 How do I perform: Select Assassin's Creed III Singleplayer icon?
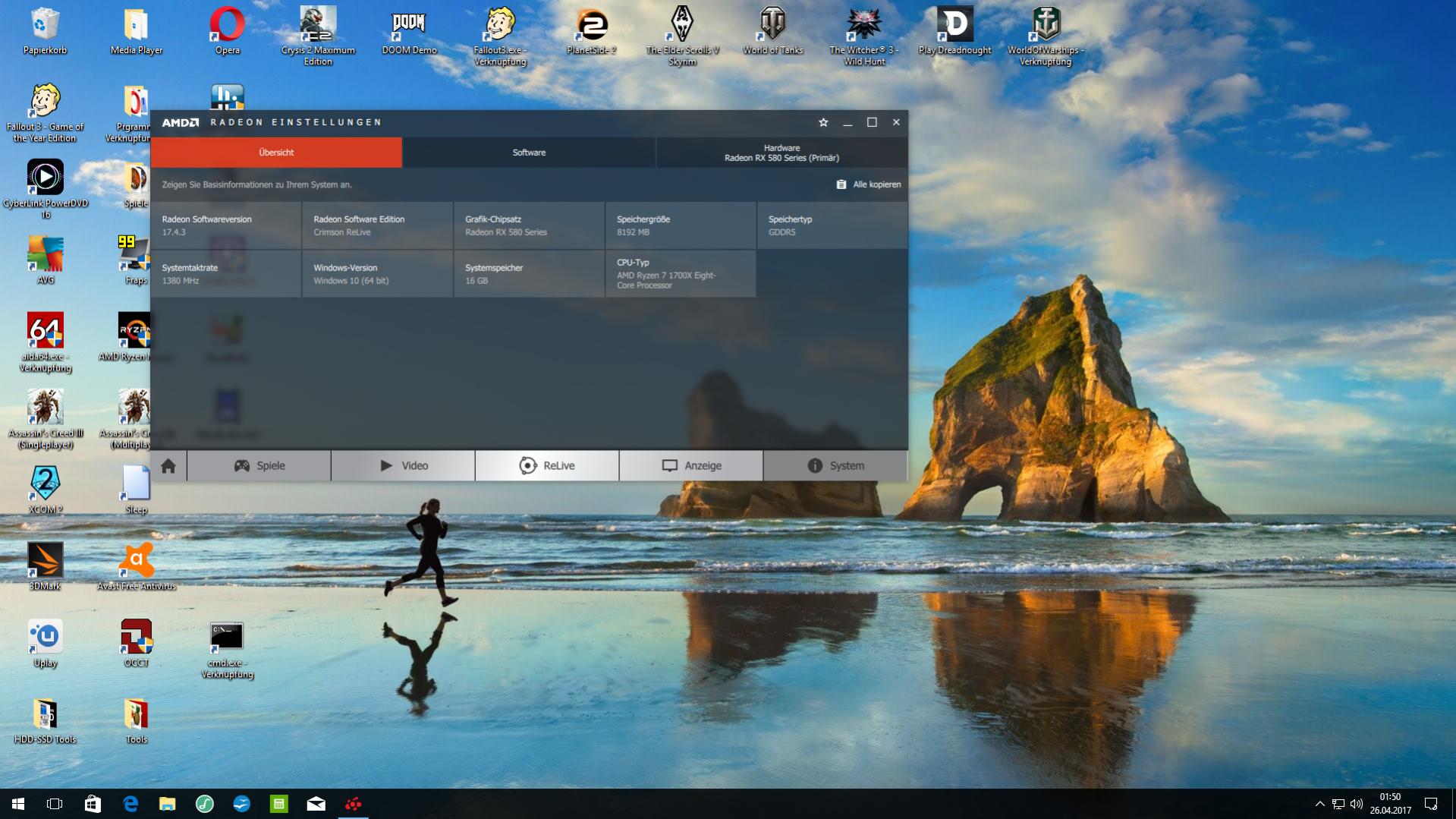point(46,420)
